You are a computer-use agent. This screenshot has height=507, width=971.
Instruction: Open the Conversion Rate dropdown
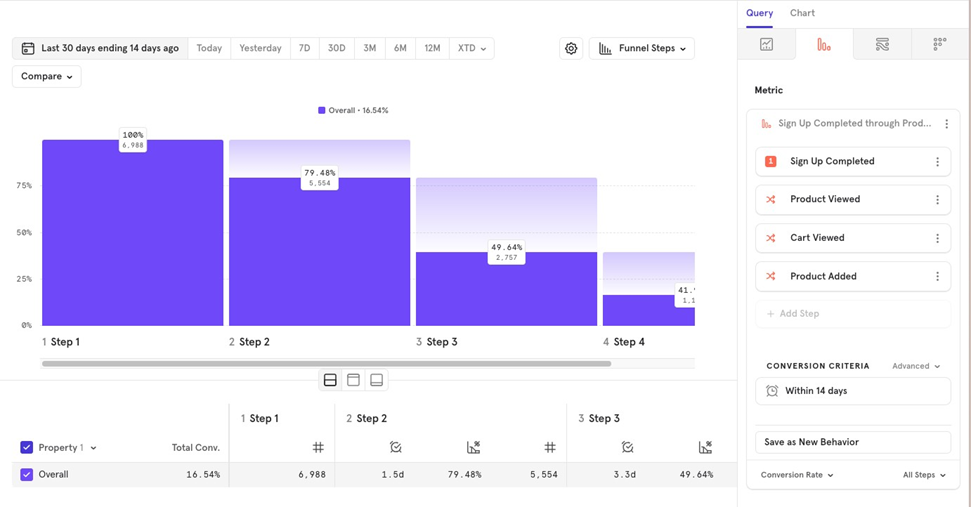797,475
